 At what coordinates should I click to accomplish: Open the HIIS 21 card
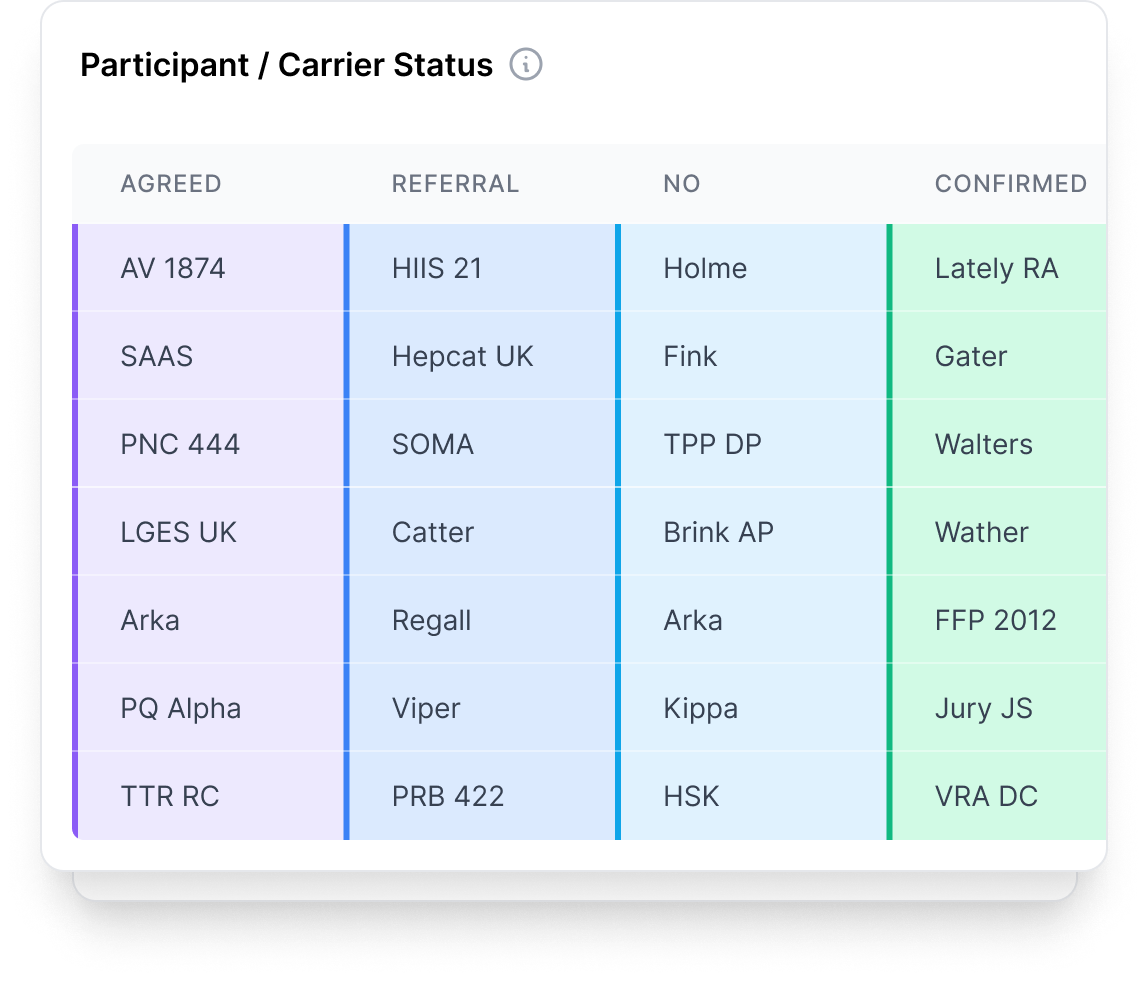(x=435, y=268)
